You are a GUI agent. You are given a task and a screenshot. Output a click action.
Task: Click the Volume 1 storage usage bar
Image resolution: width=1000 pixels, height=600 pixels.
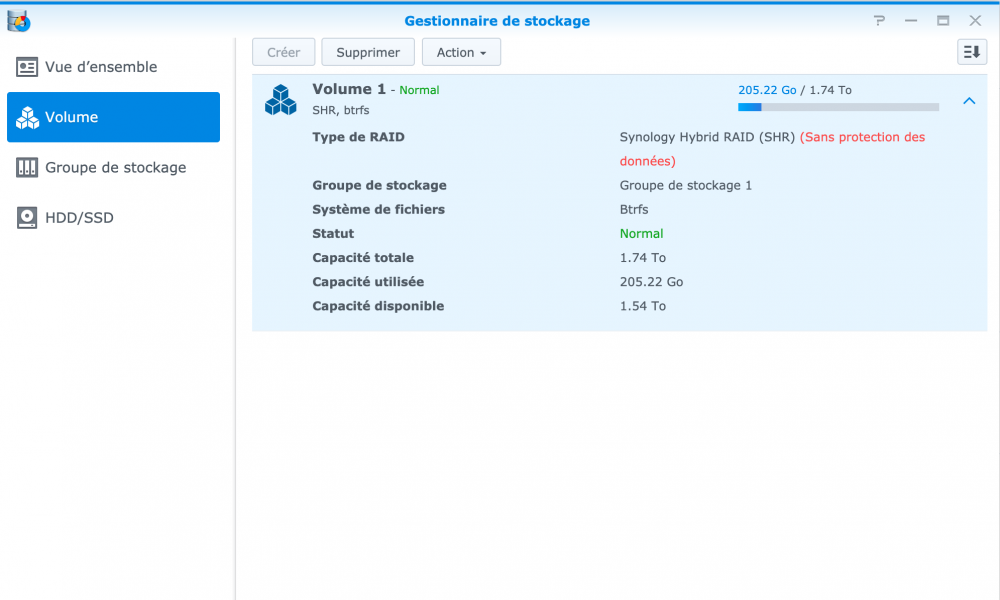pos(838,107)
